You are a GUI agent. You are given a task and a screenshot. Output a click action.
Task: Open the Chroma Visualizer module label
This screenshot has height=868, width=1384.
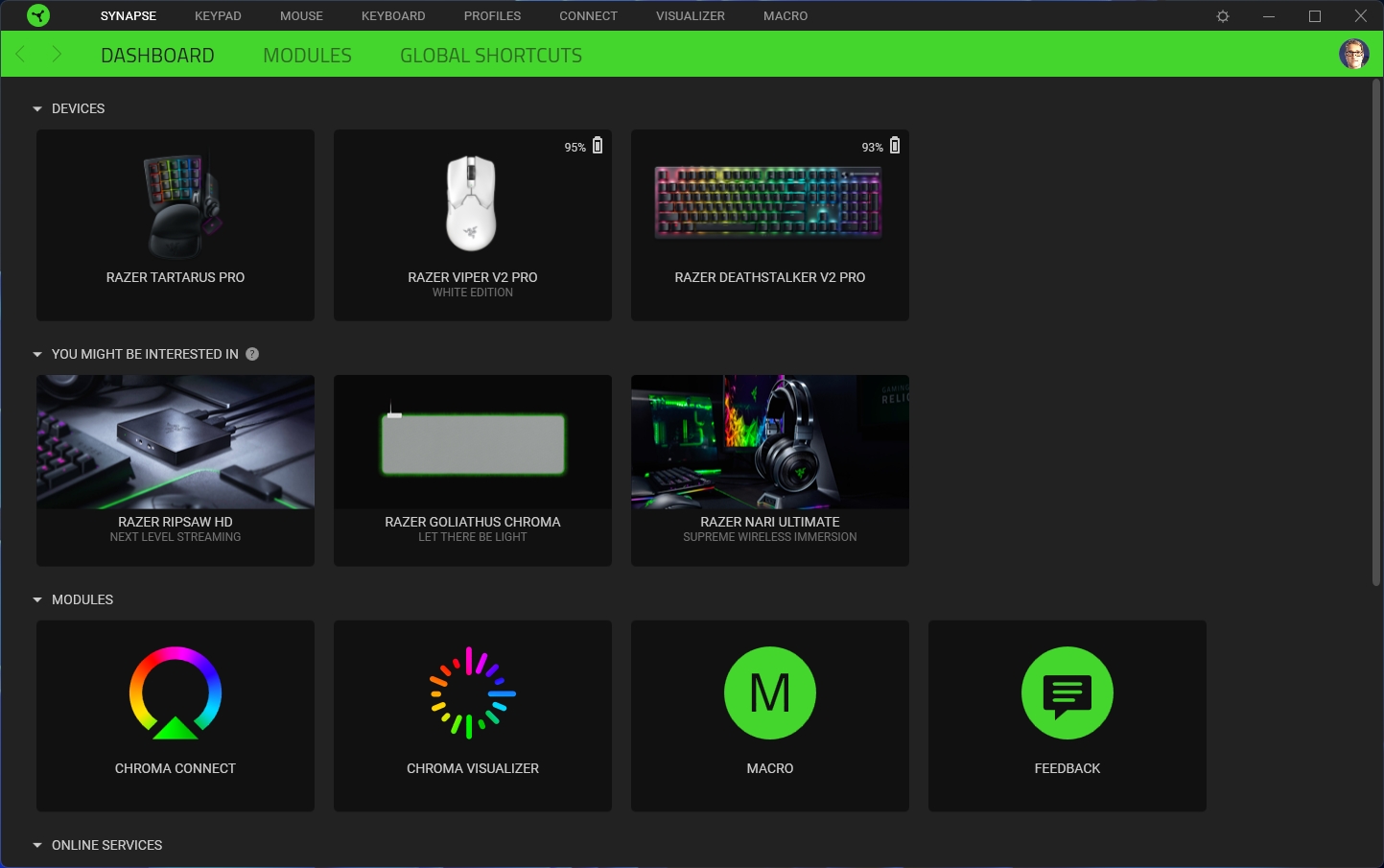(473, 768)
